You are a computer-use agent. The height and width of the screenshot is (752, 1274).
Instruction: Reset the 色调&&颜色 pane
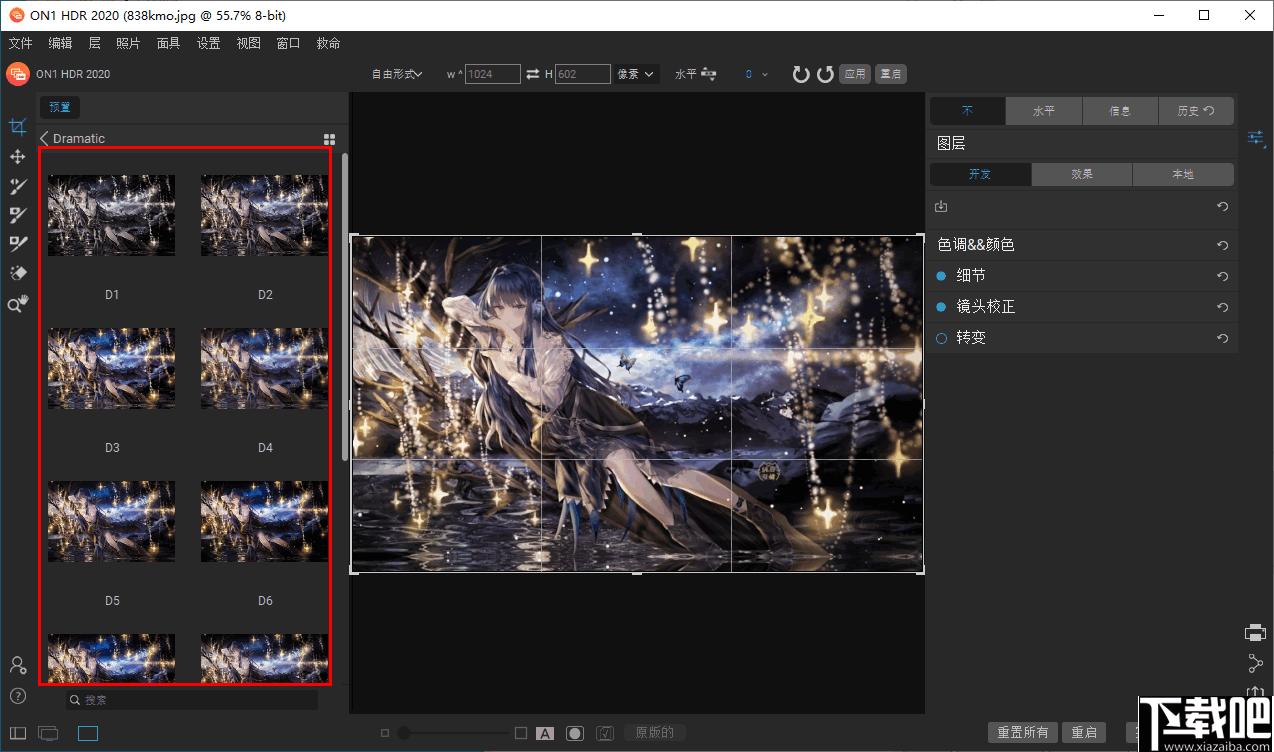pos(1222,245)
